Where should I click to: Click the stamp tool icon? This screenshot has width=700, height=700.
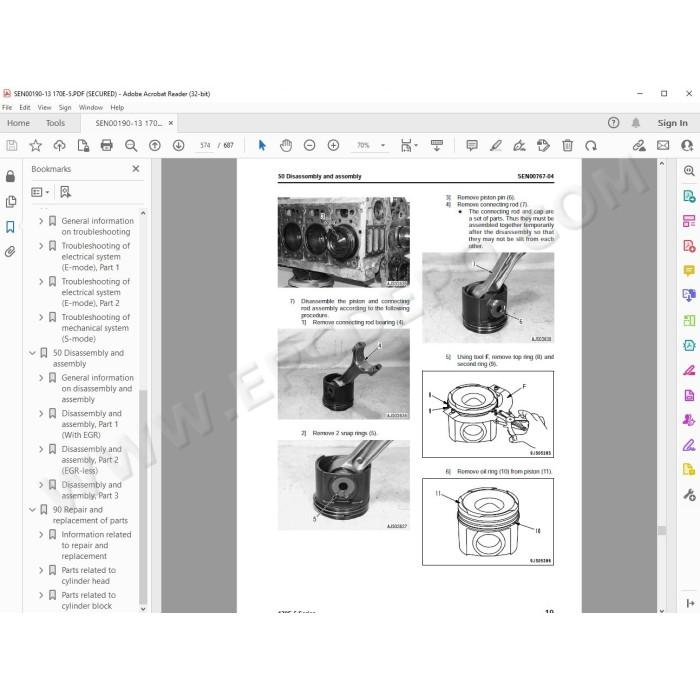point(543,146)
